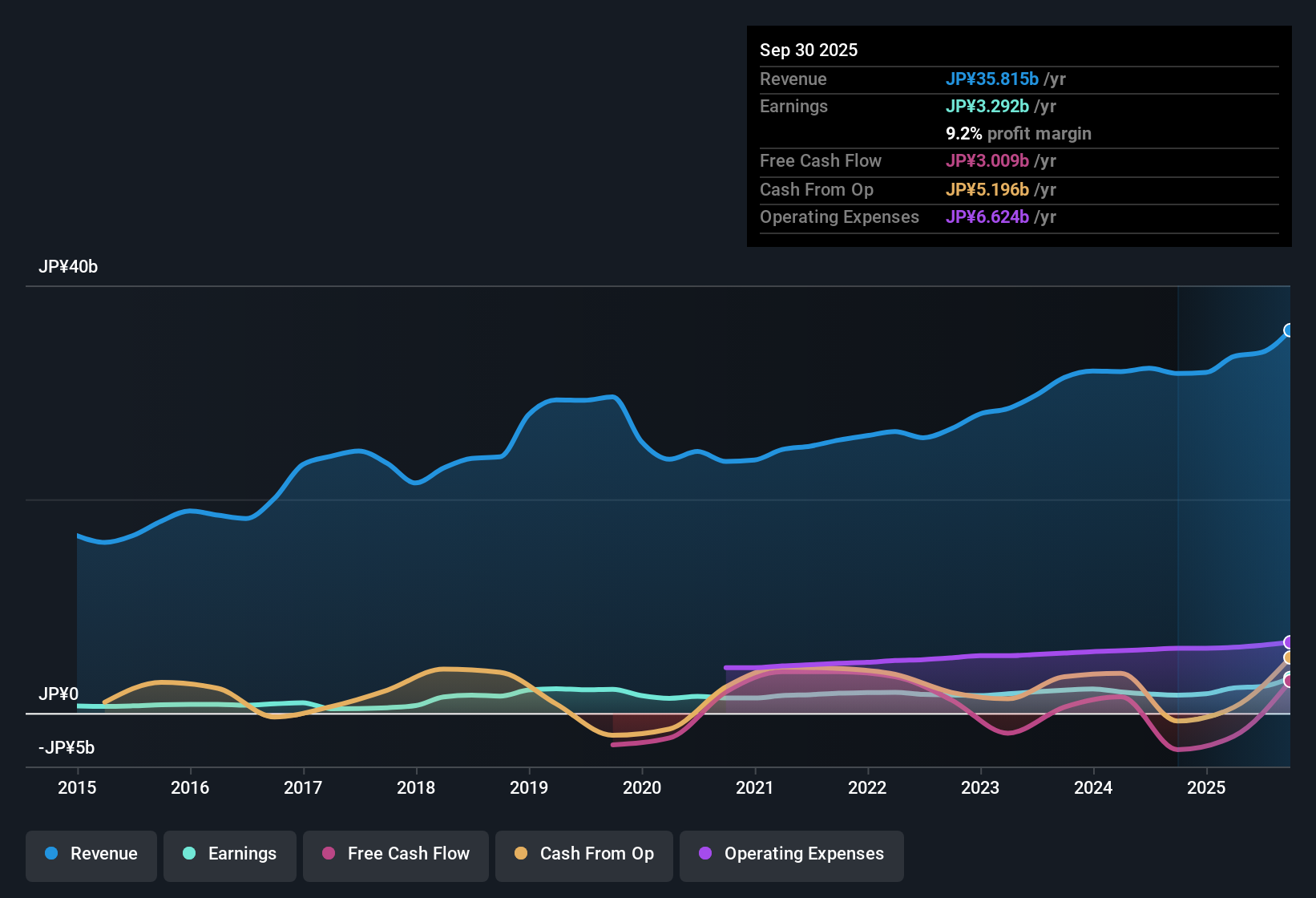Click the blue Revenue legend dot

pyautogui.click(x=50, y=854)
